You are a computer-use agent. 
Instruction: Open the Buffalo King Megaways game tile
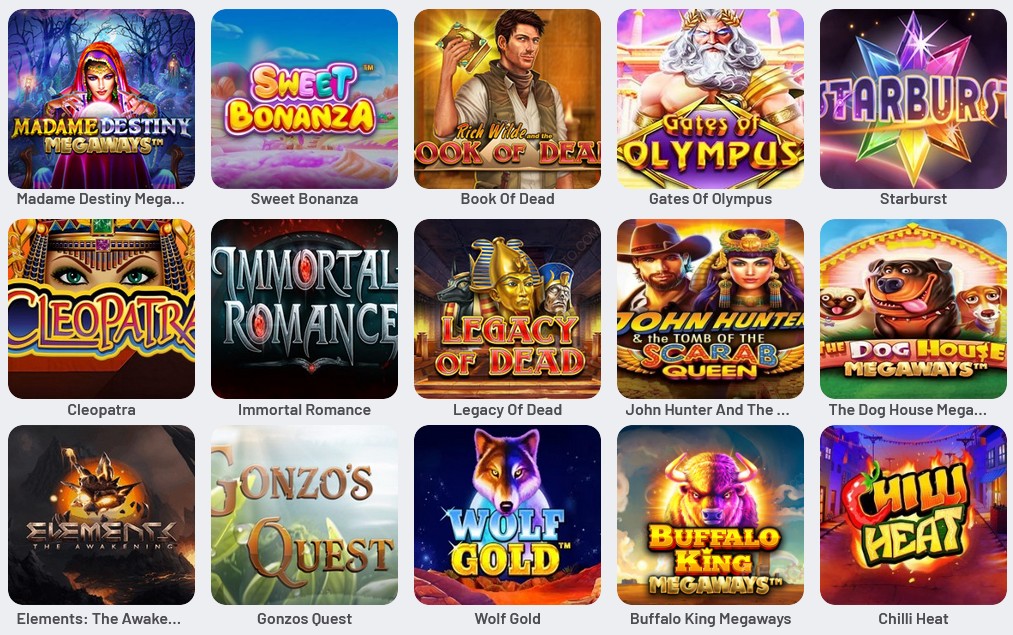710,515
